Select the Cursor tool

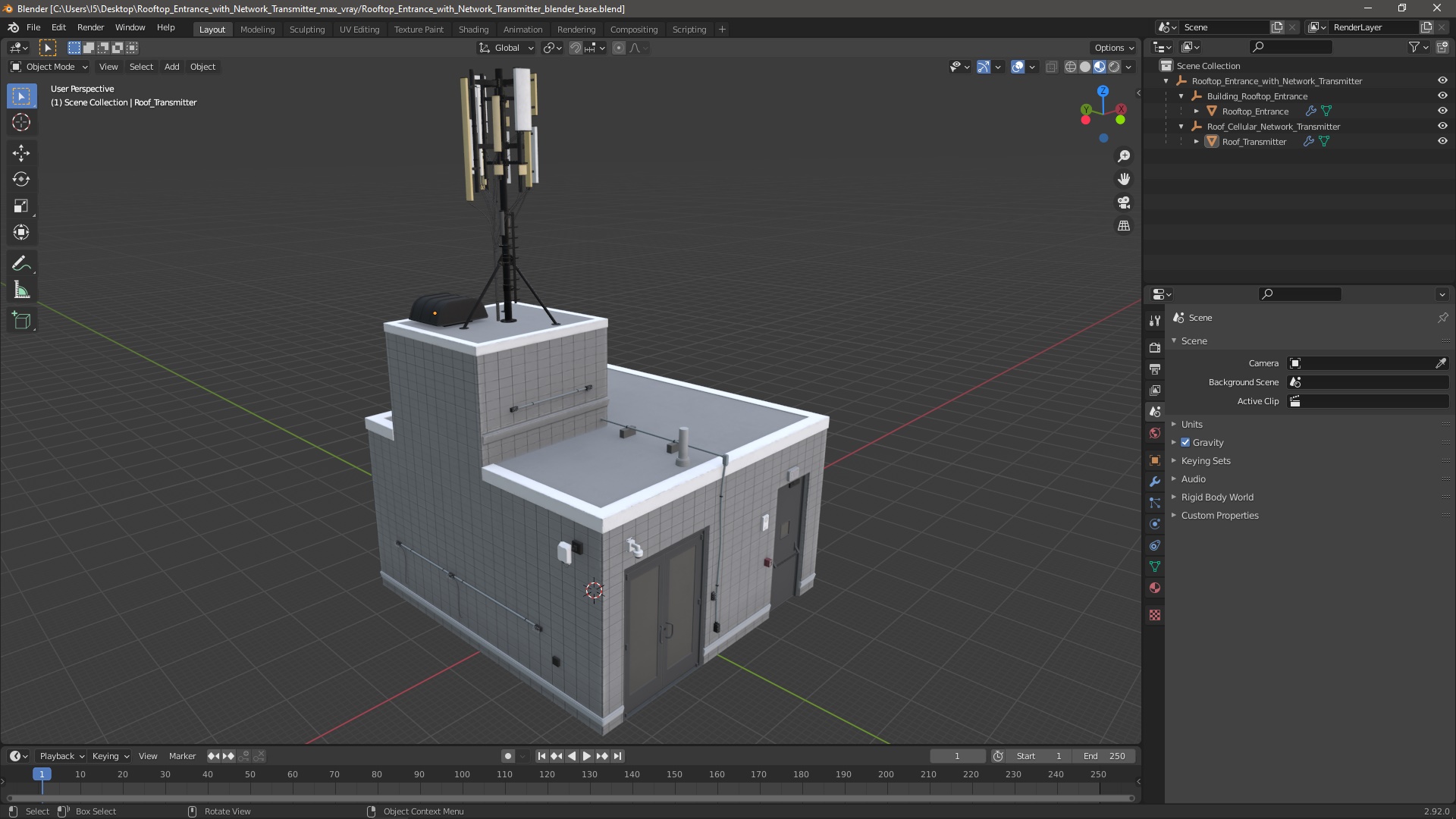(21, 122)
